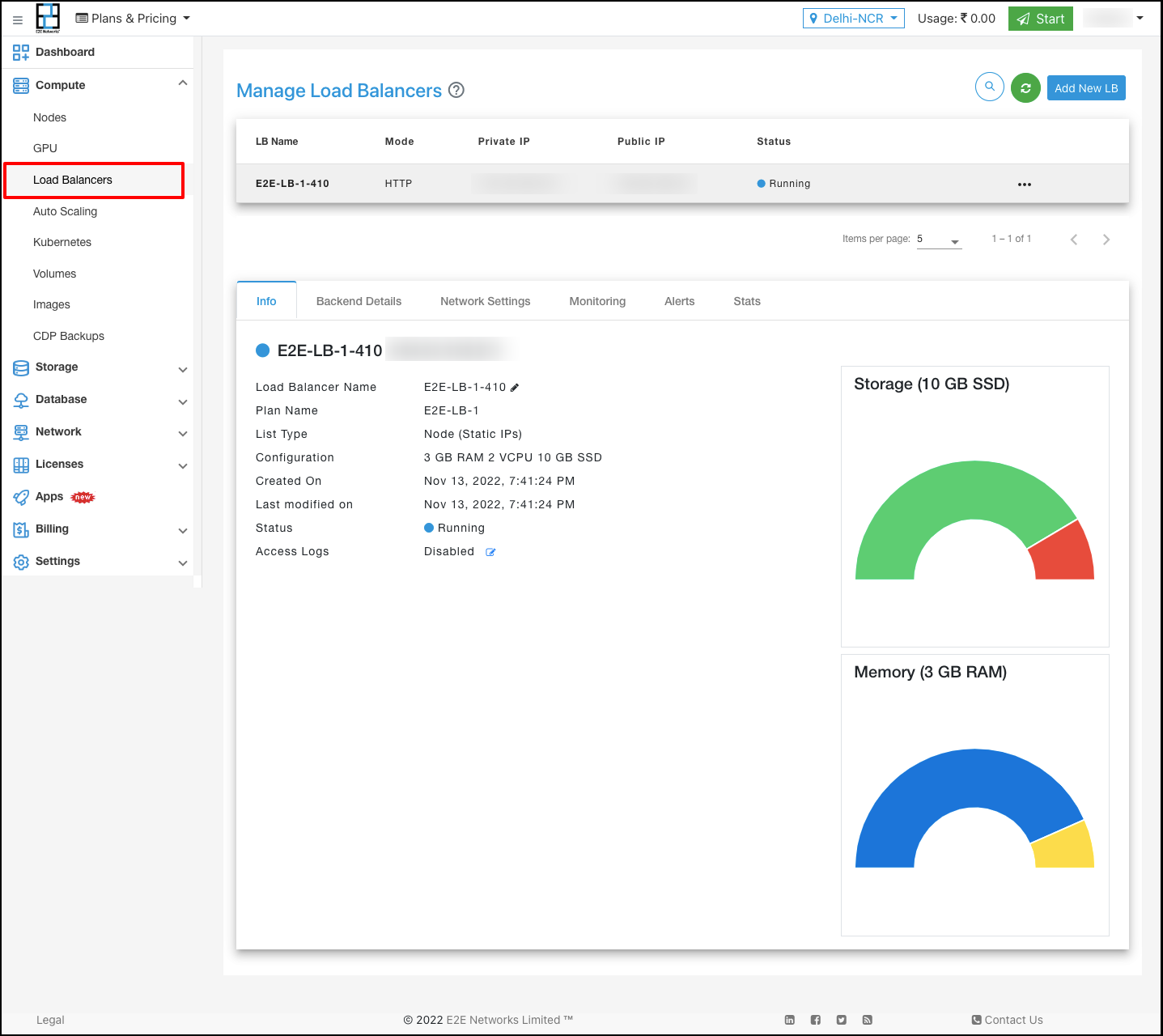Expand the Settings section chevron

click(183, 563)
